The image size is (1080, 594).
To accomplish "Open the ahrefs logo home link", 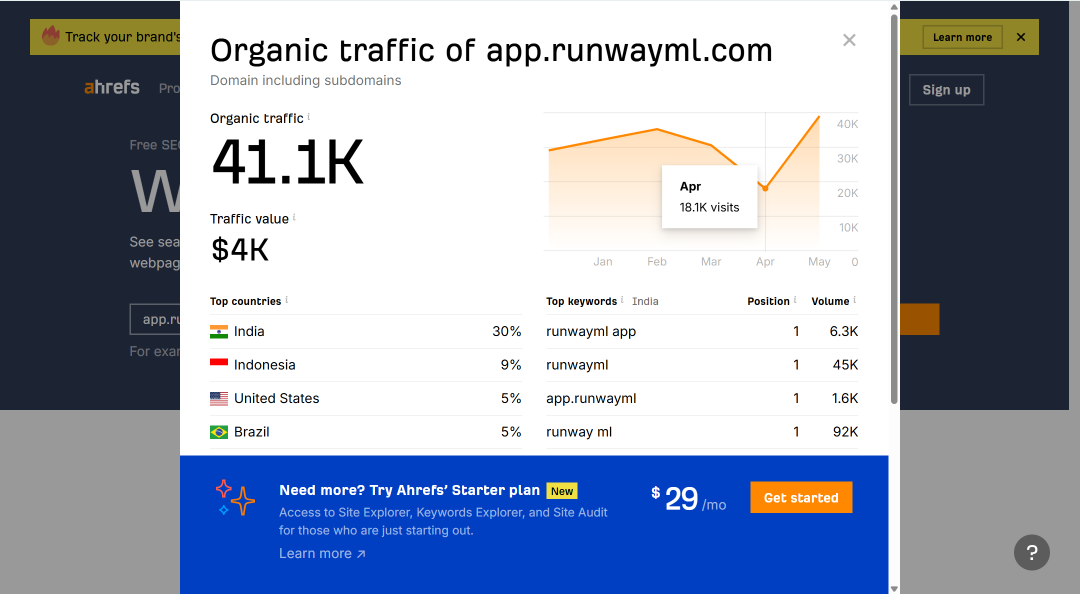I will click(x=112, y=88).
